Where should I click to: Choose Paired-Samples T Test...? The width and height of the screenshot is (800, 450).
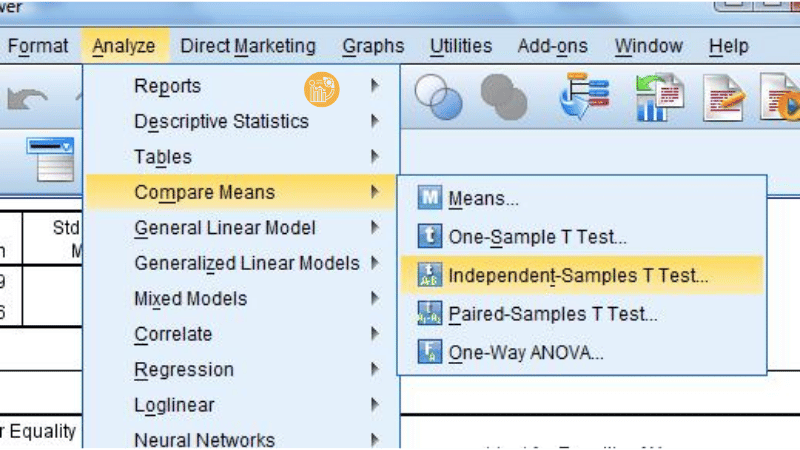582,314
